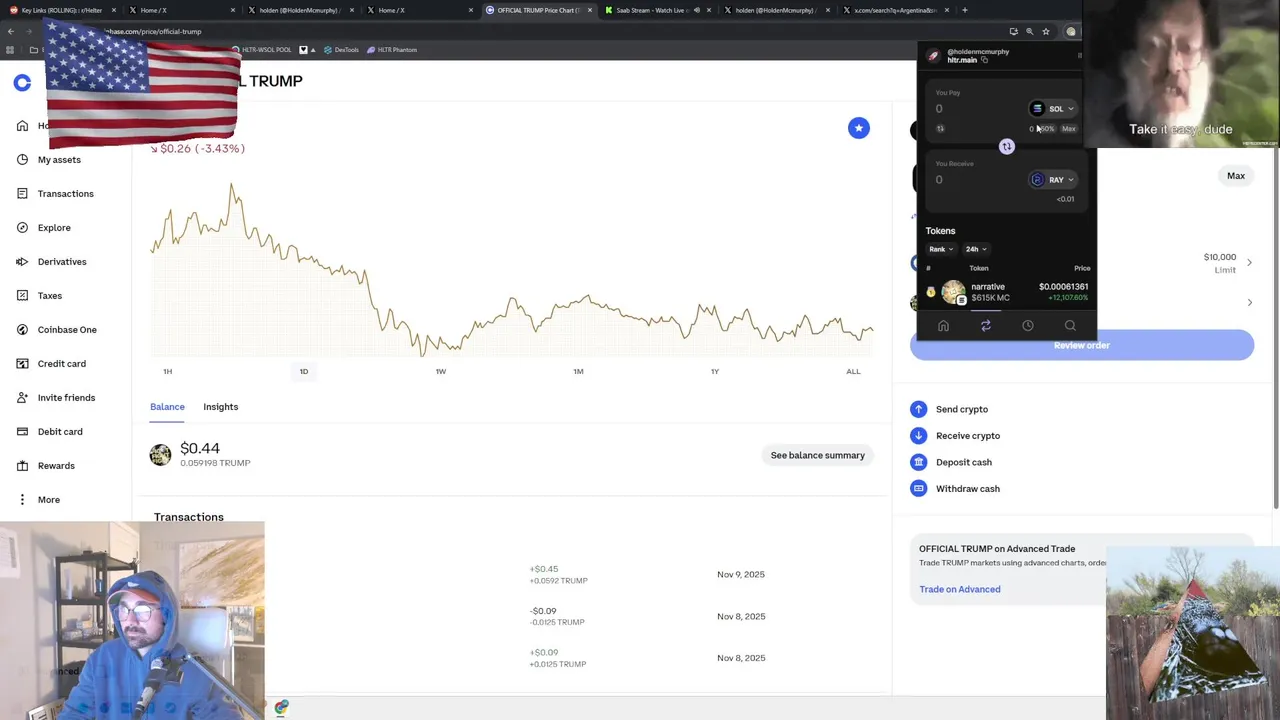Click the Receive crypto icon

918,436
